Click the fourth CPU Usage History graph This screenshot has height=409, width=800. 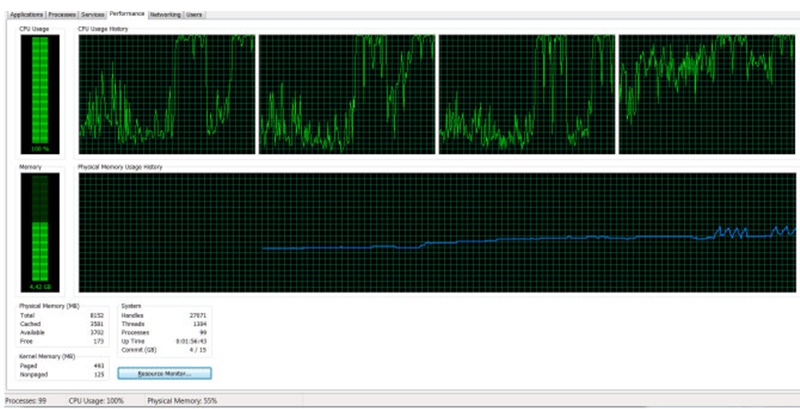[706, 94]
